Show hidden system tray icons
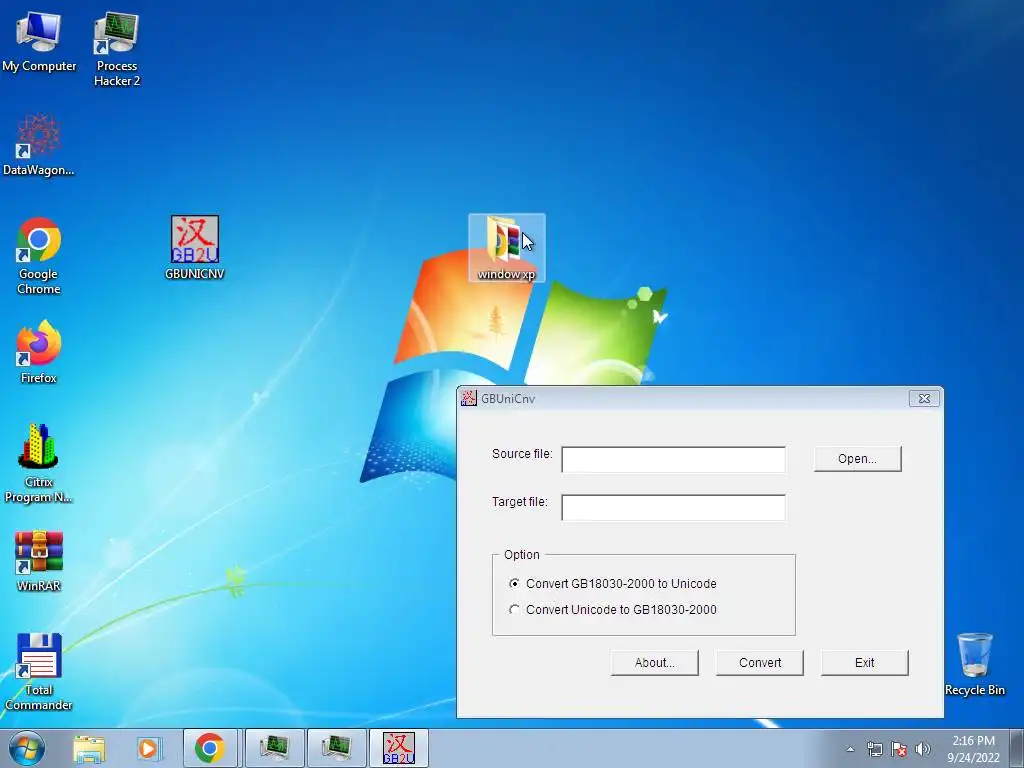This screenshot has height=768, width=1024. pyautogui.click(x=850, y=749)
